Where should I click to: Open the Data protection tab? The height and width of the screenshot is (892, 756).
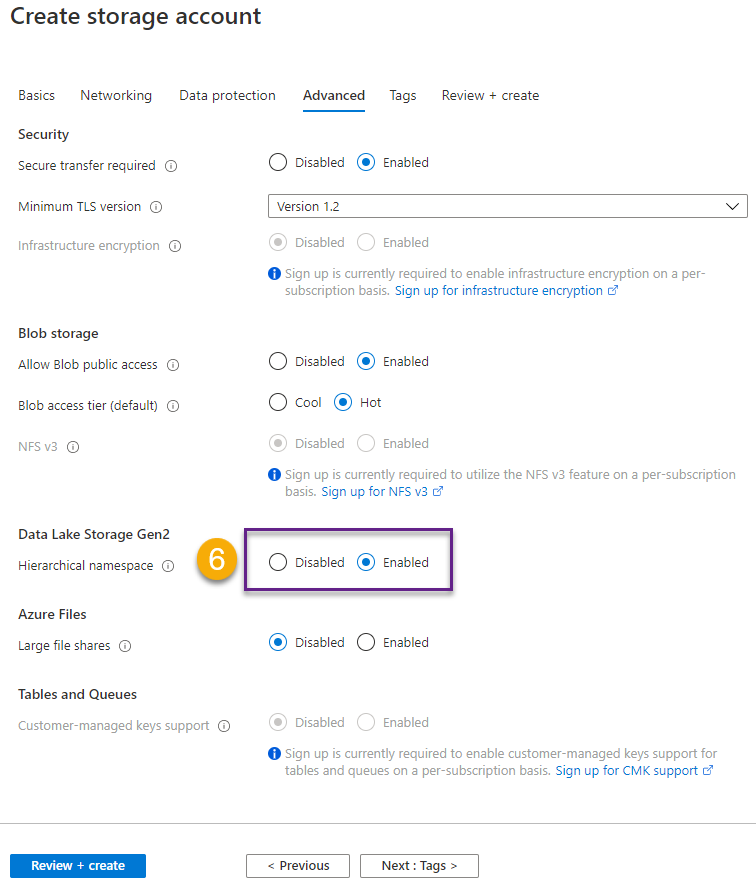coord(227,95)
